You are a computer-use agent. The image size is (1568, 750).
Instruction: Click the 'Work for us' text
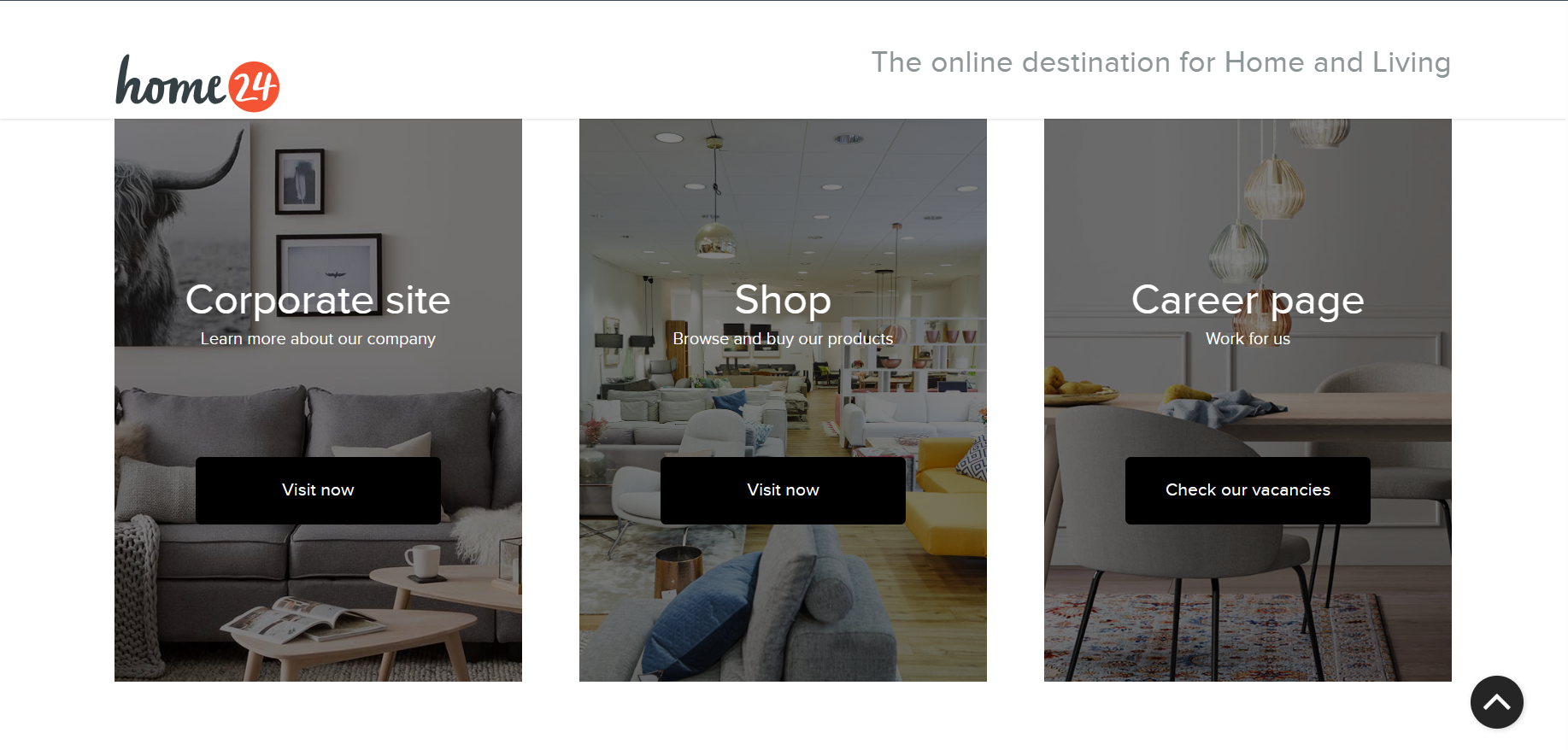1248,339
